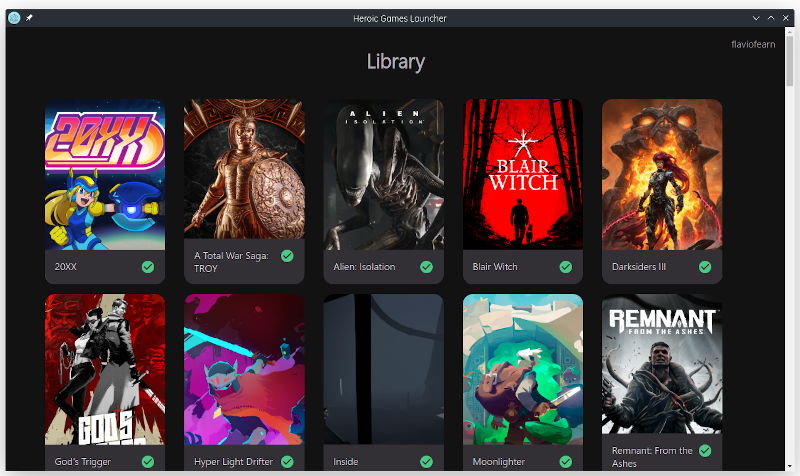
Task: Click the Library heading
Action: tap(396, 62)
